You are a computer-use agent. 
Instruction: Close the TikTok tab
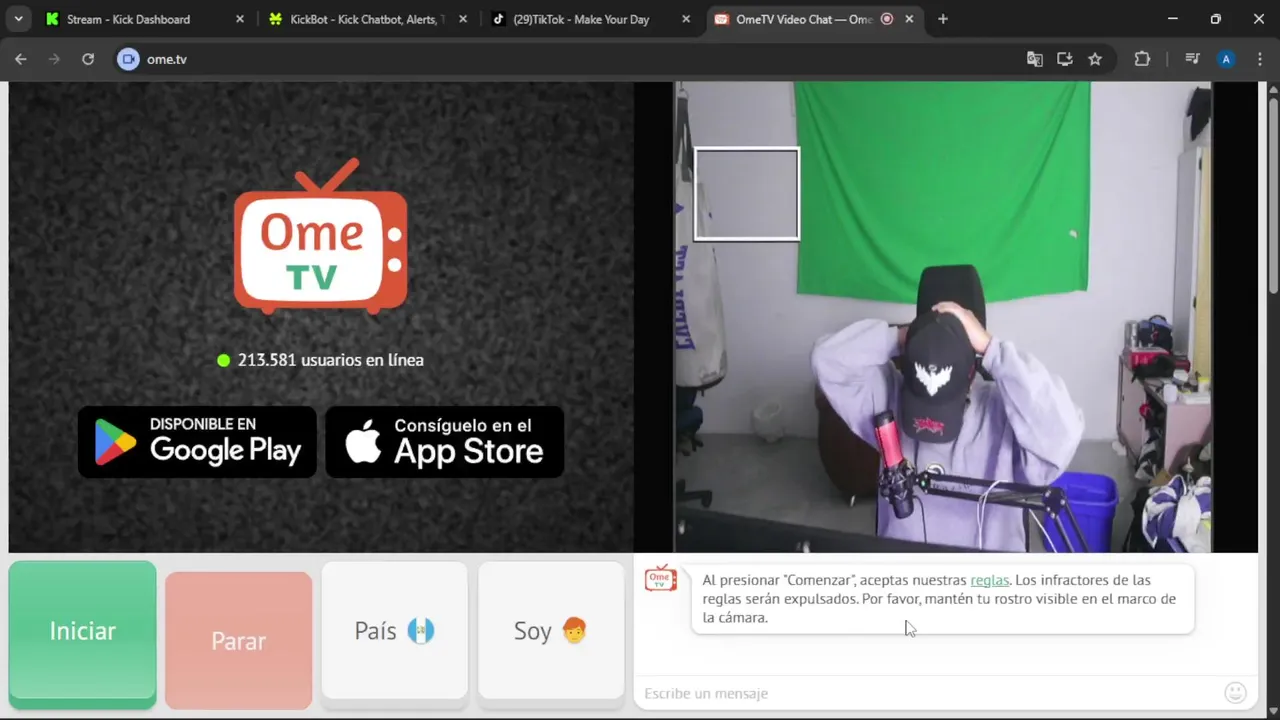tap(685, 19)
